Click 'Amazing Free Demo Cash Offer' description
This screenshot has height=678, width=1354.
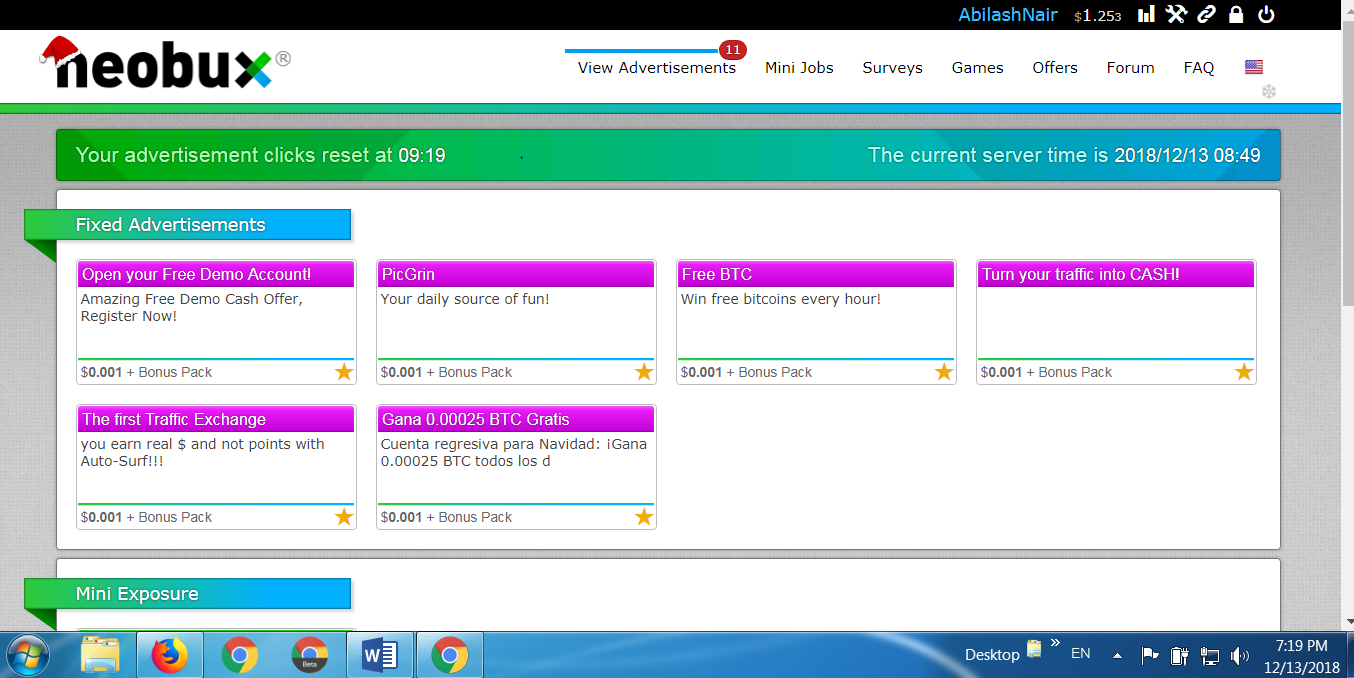tap(192, 307)
